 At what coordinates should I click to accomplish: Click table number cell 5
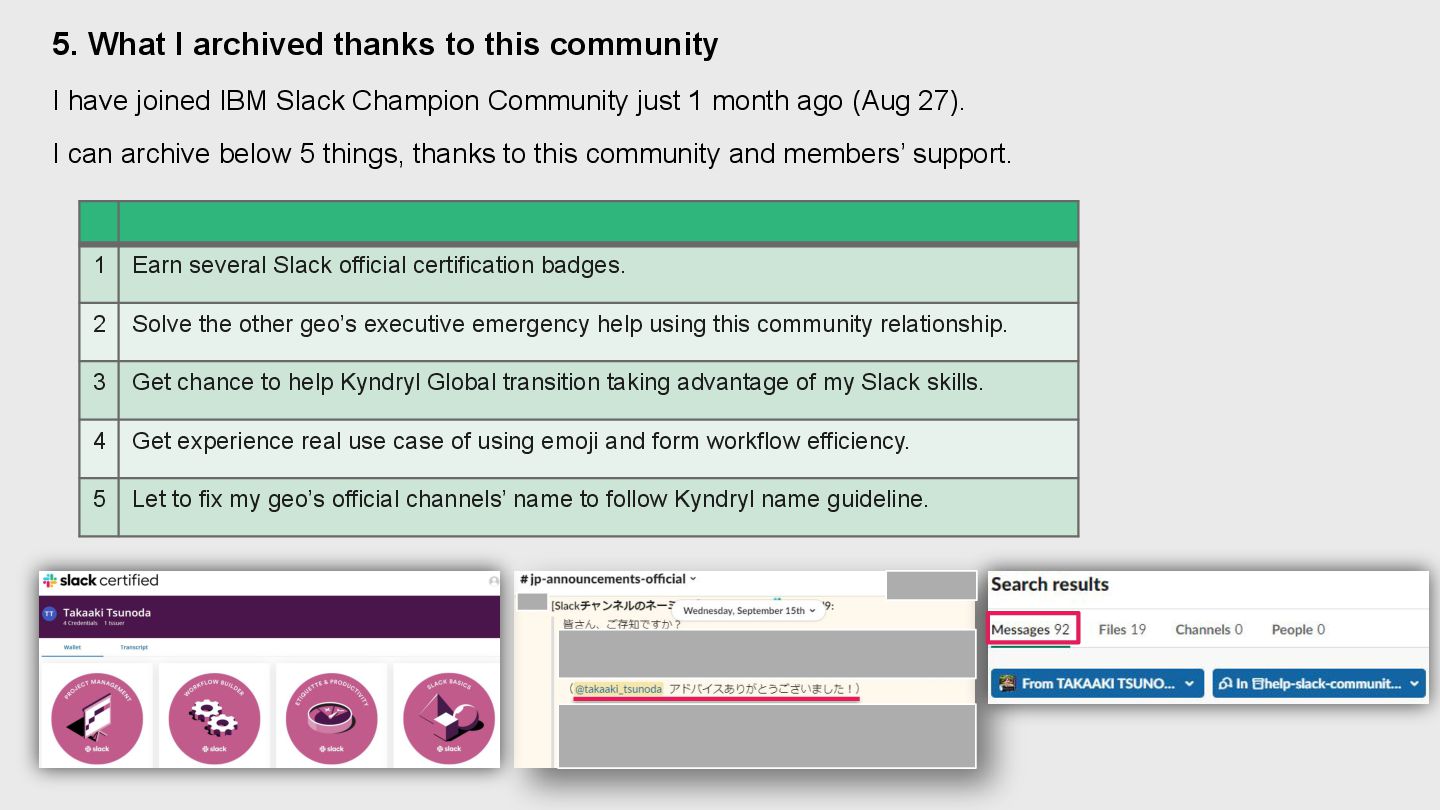pos(99,507)
